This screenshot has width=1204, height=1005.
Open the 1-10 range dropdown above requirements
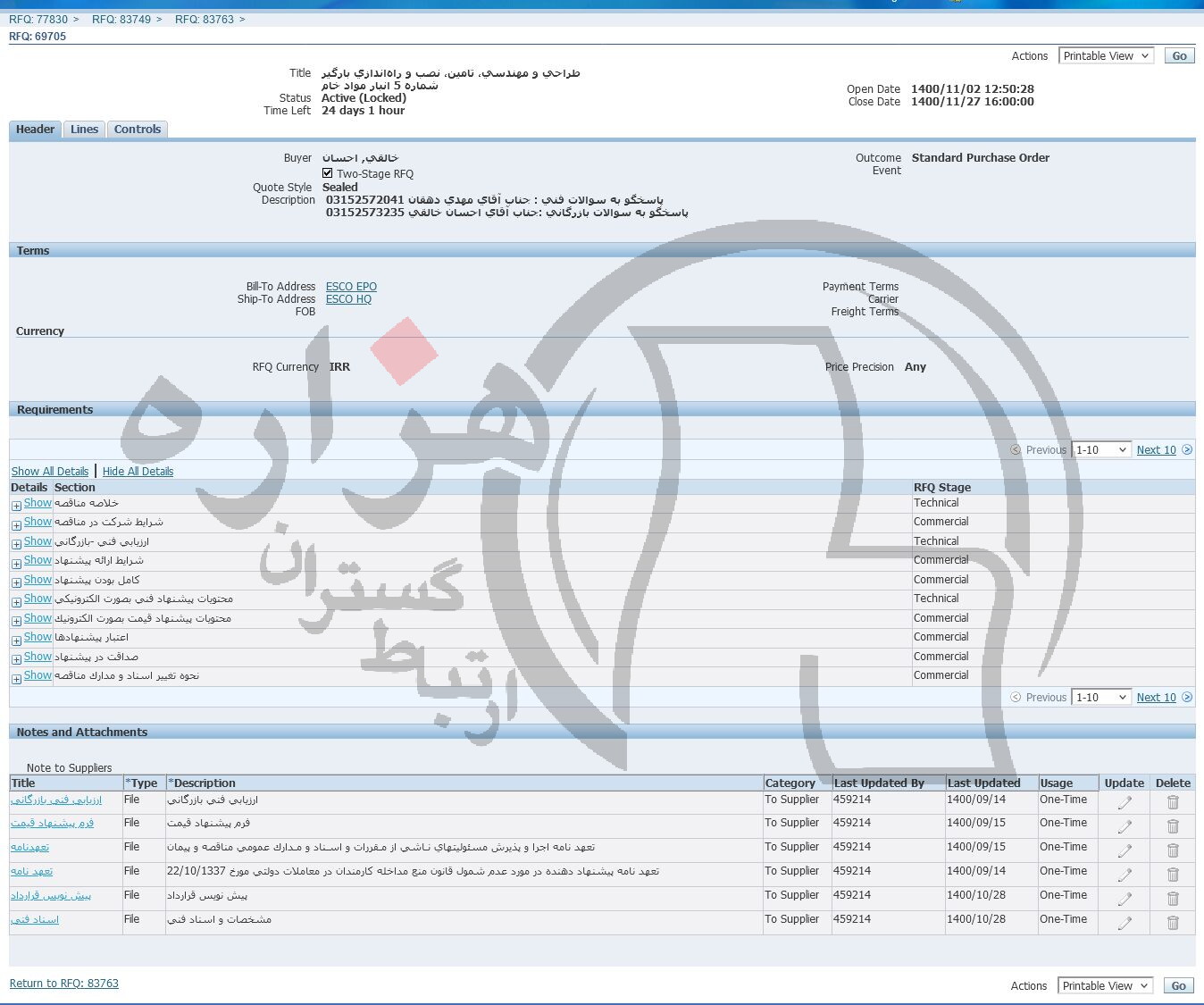pos(1101,450)
